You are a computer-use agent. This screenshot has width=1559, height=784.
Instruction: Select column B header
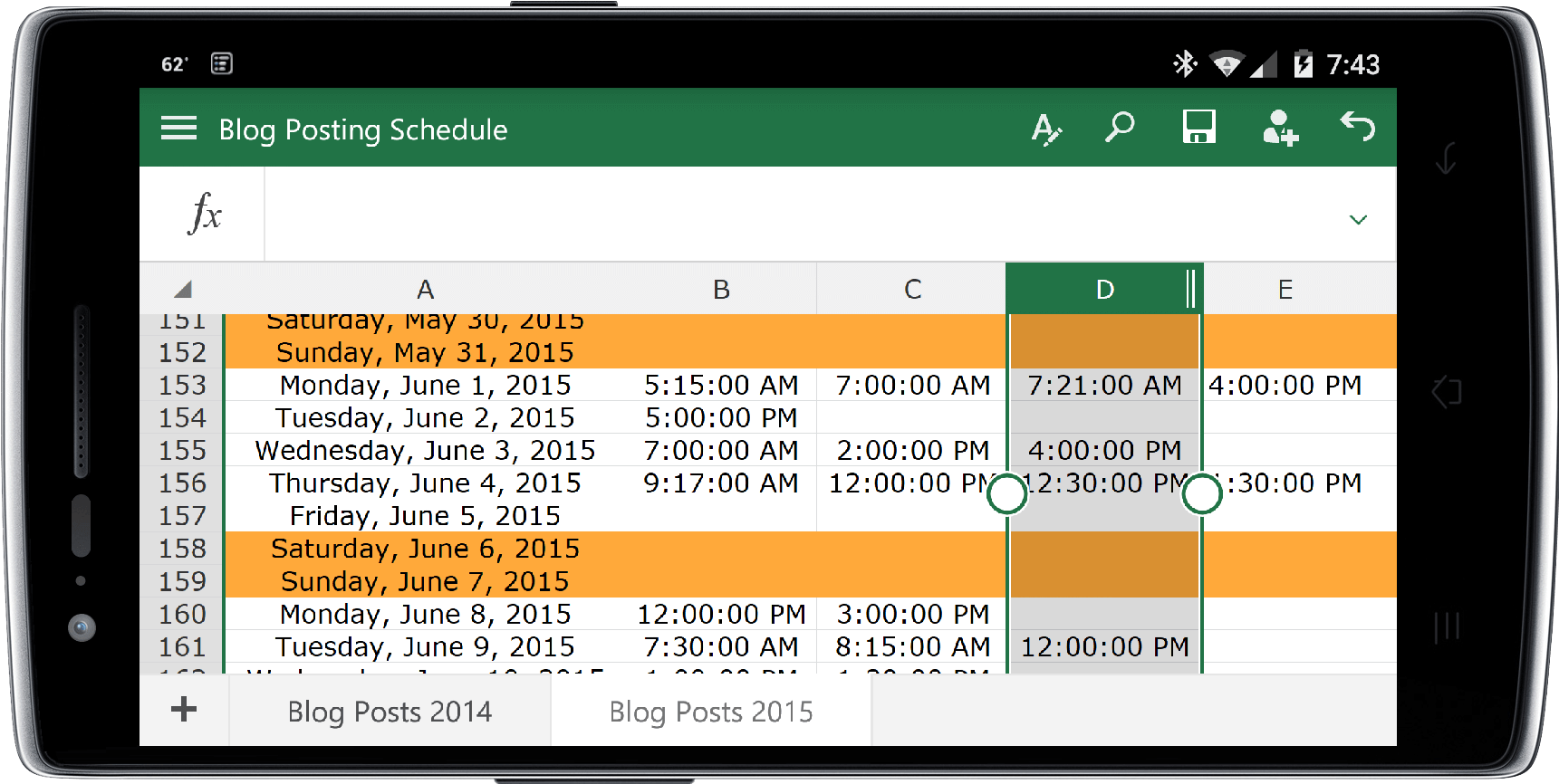[x=721, y=290]
